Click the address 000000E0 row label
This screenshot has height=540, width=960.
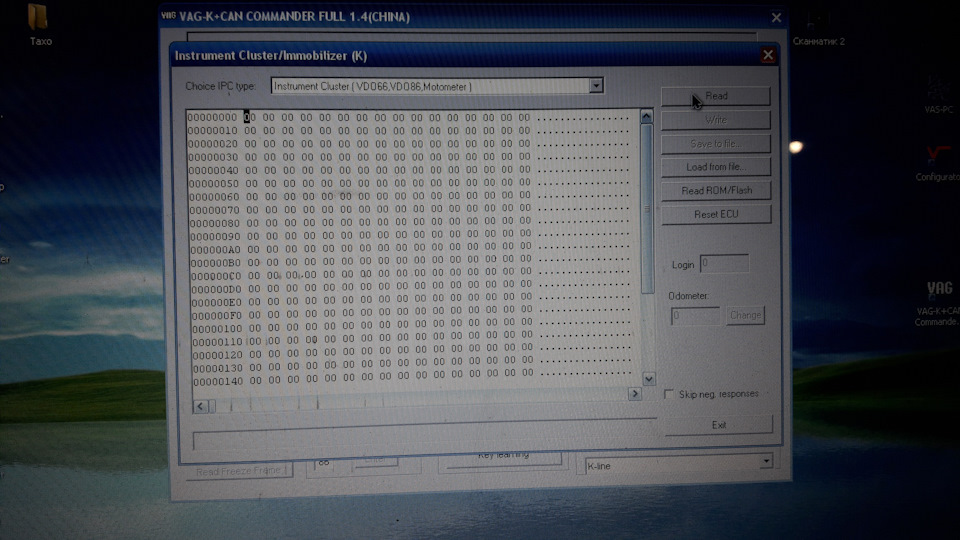point(217,302)
